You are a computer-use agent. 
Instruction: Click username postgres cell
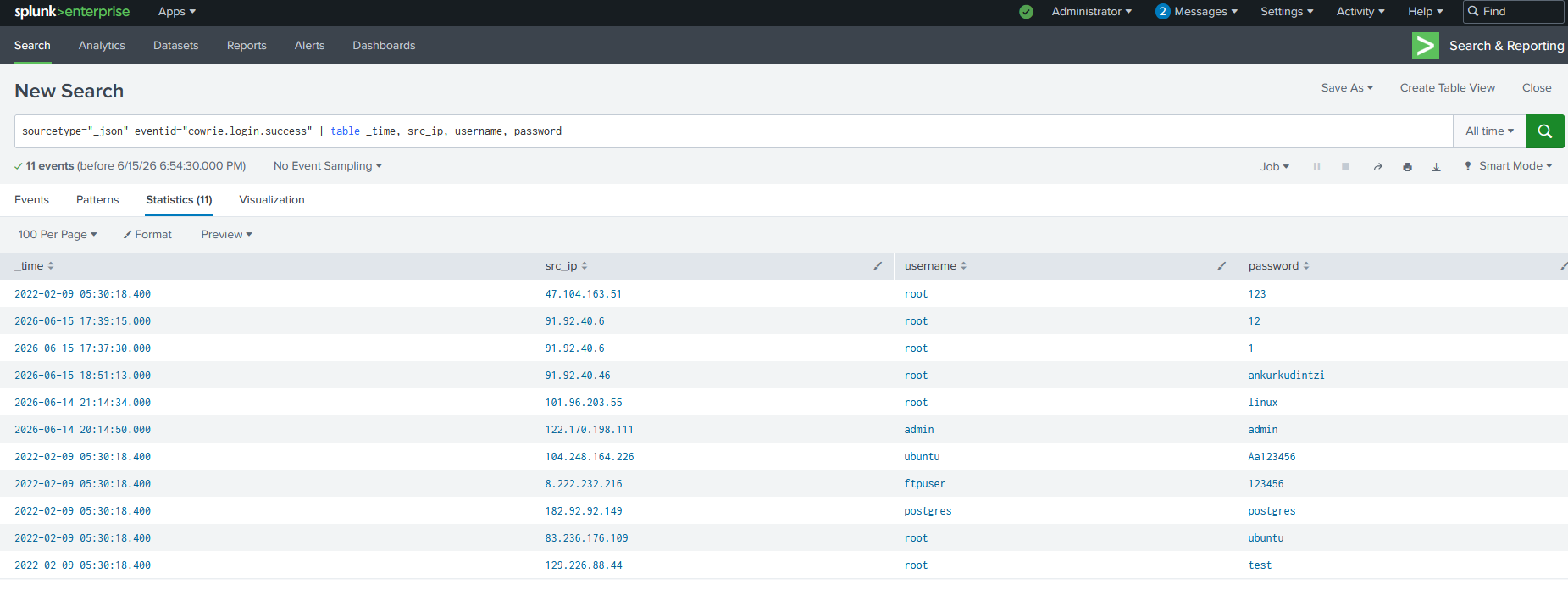tap(928, 511)
